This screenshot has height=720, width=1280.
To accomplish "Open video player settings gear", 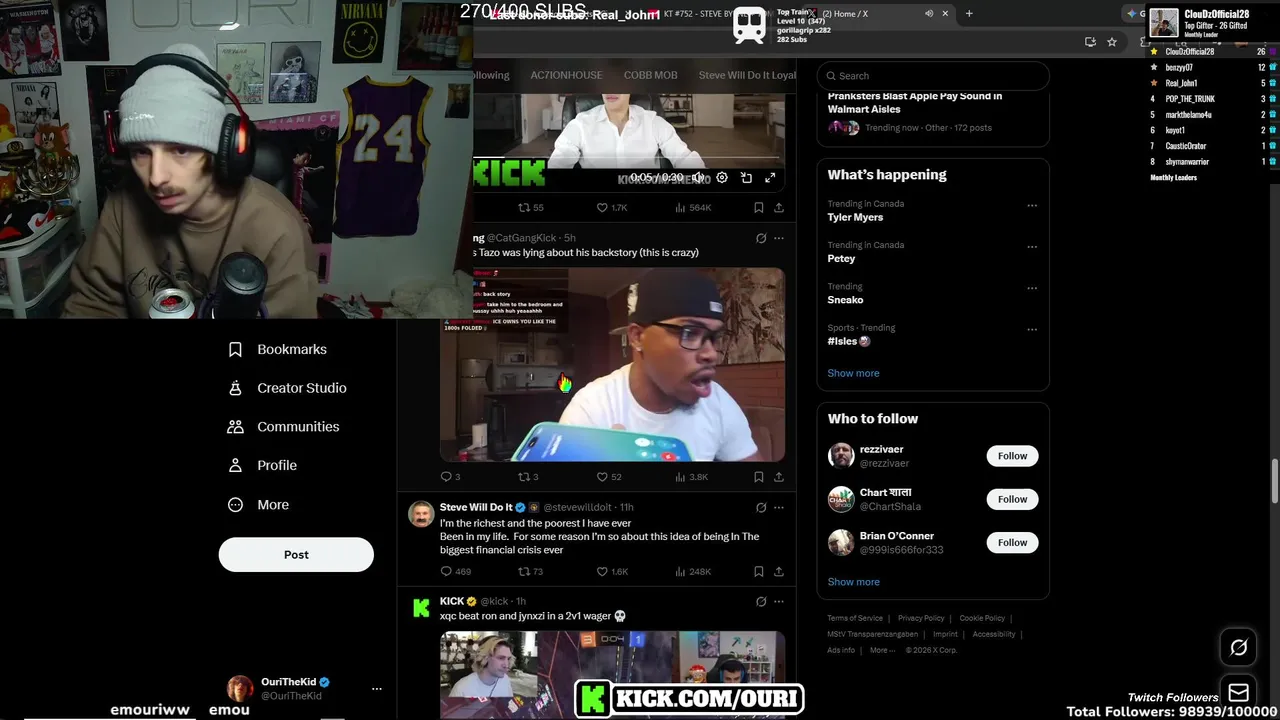I will [722, 177].
